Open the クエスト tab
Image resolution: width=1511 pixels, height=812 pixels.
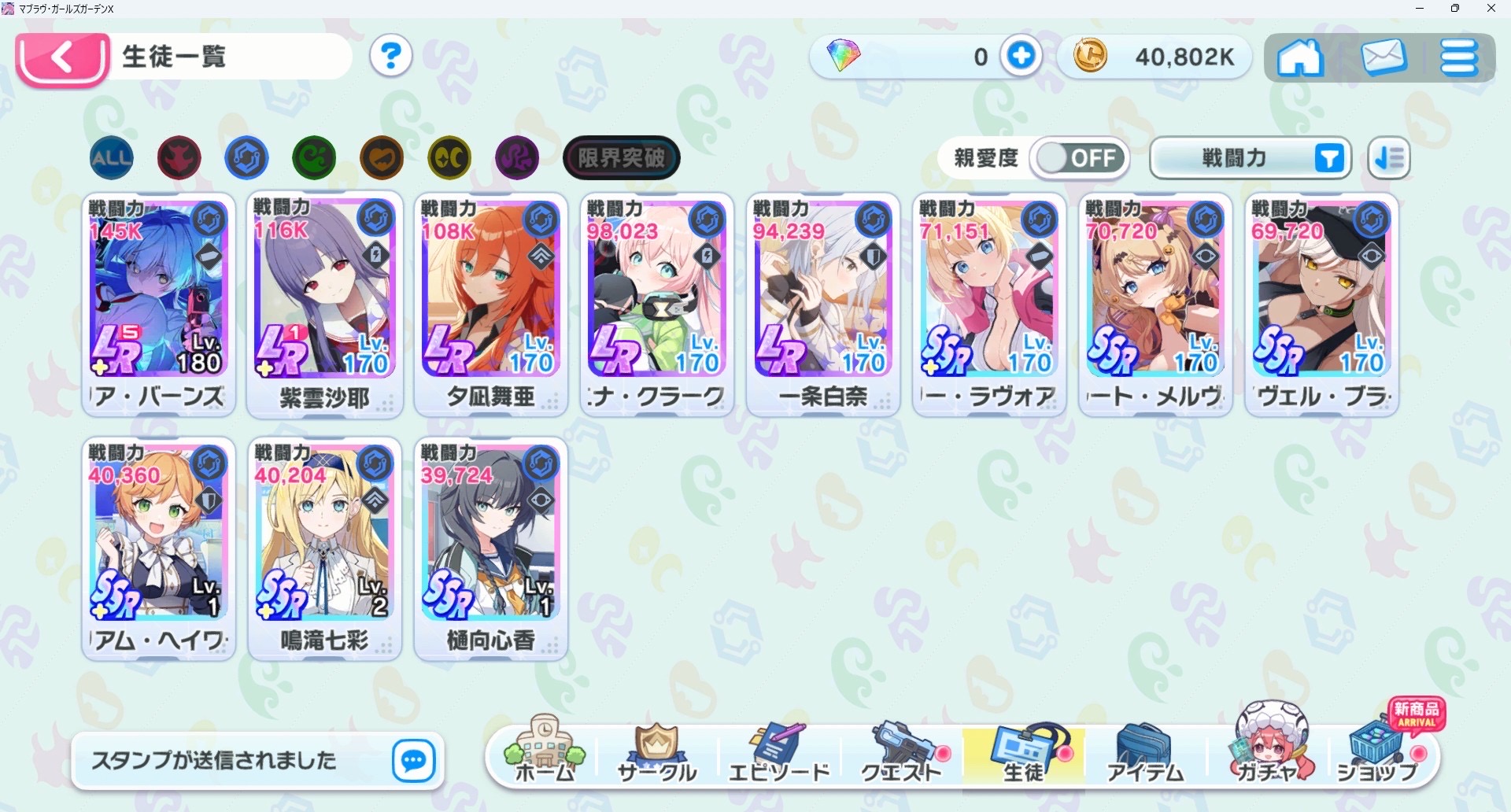(x=903, y=754)
